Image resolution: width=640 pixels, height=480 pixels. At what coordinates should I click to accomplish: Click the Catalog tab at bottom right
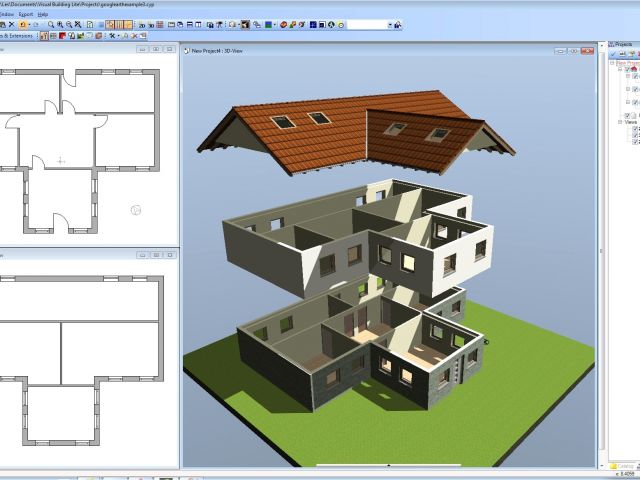pos(625,466)
